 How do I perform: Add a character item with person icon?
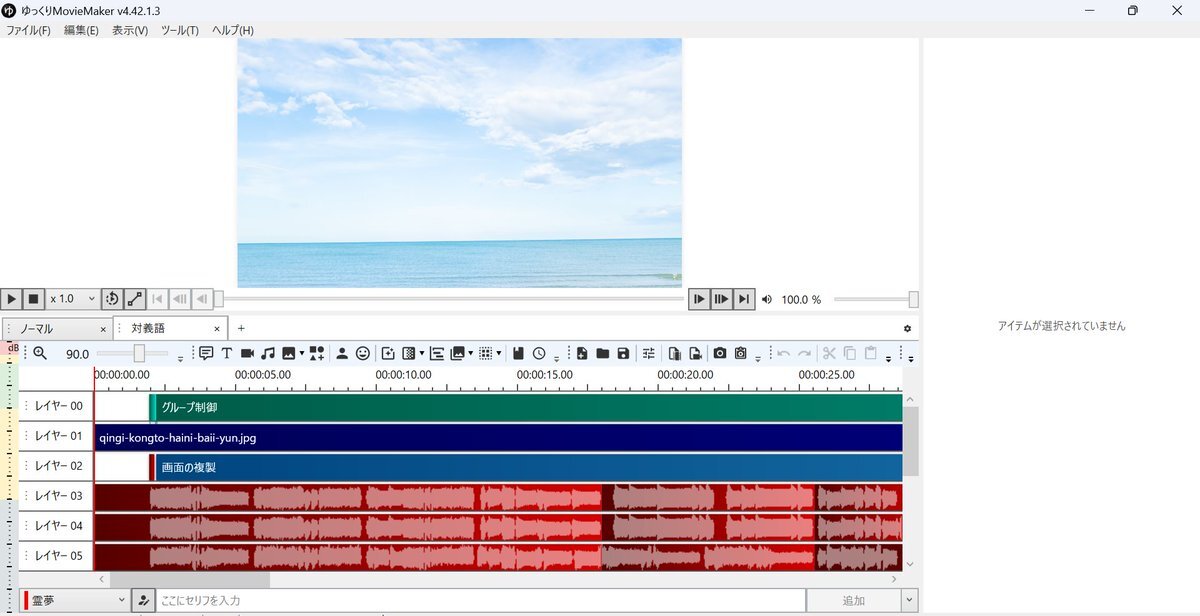342,353
